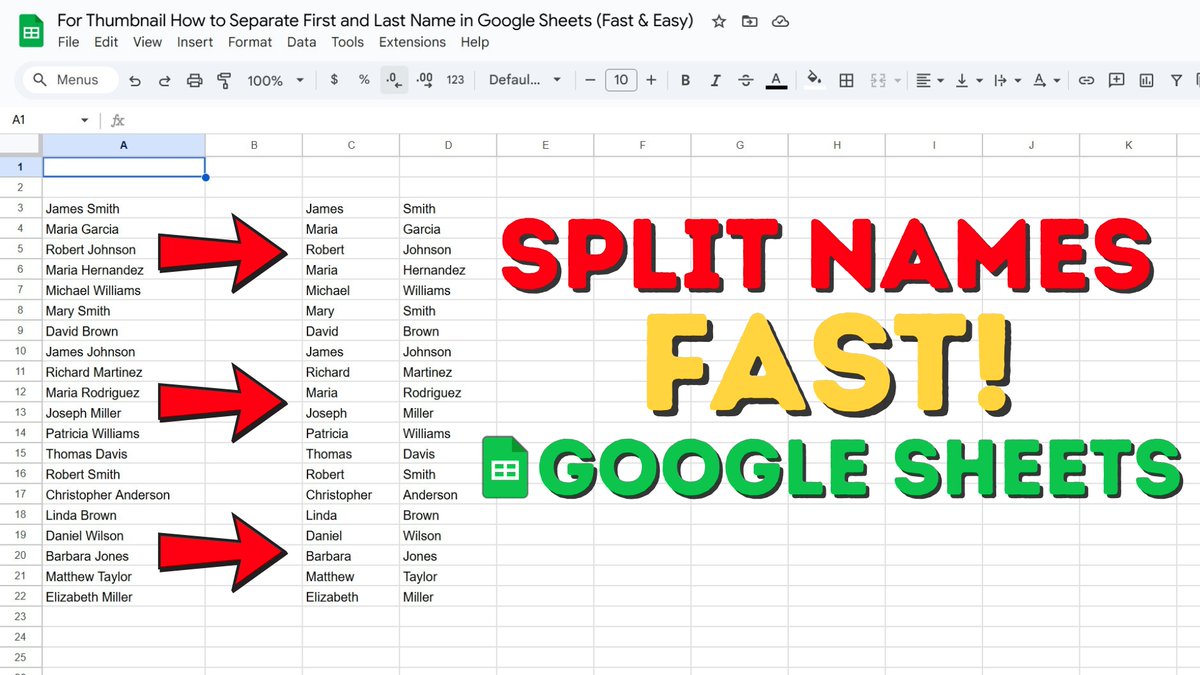This screenshot has width=1200, height=675.
Task: Open the fill color picker
Action: pos(815,80)
